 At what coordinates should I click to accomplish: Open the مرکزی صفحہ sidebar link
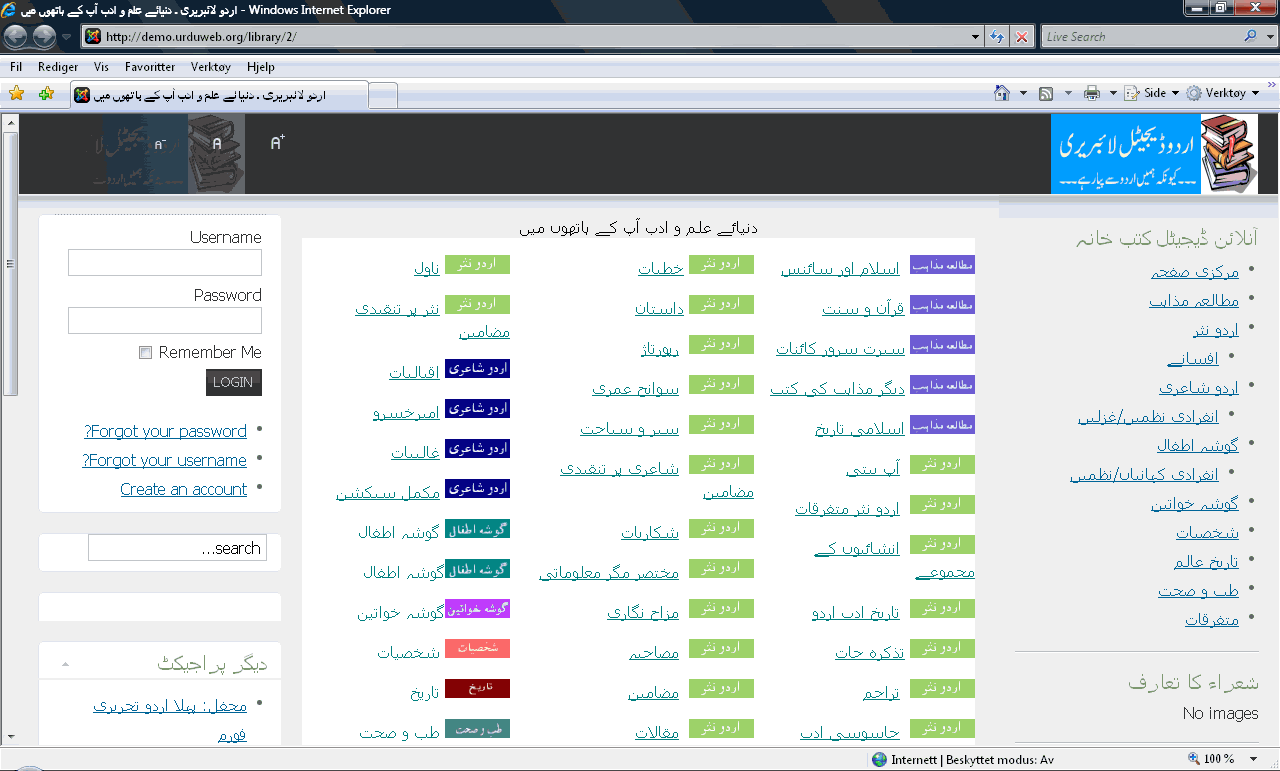[1194, 271]
